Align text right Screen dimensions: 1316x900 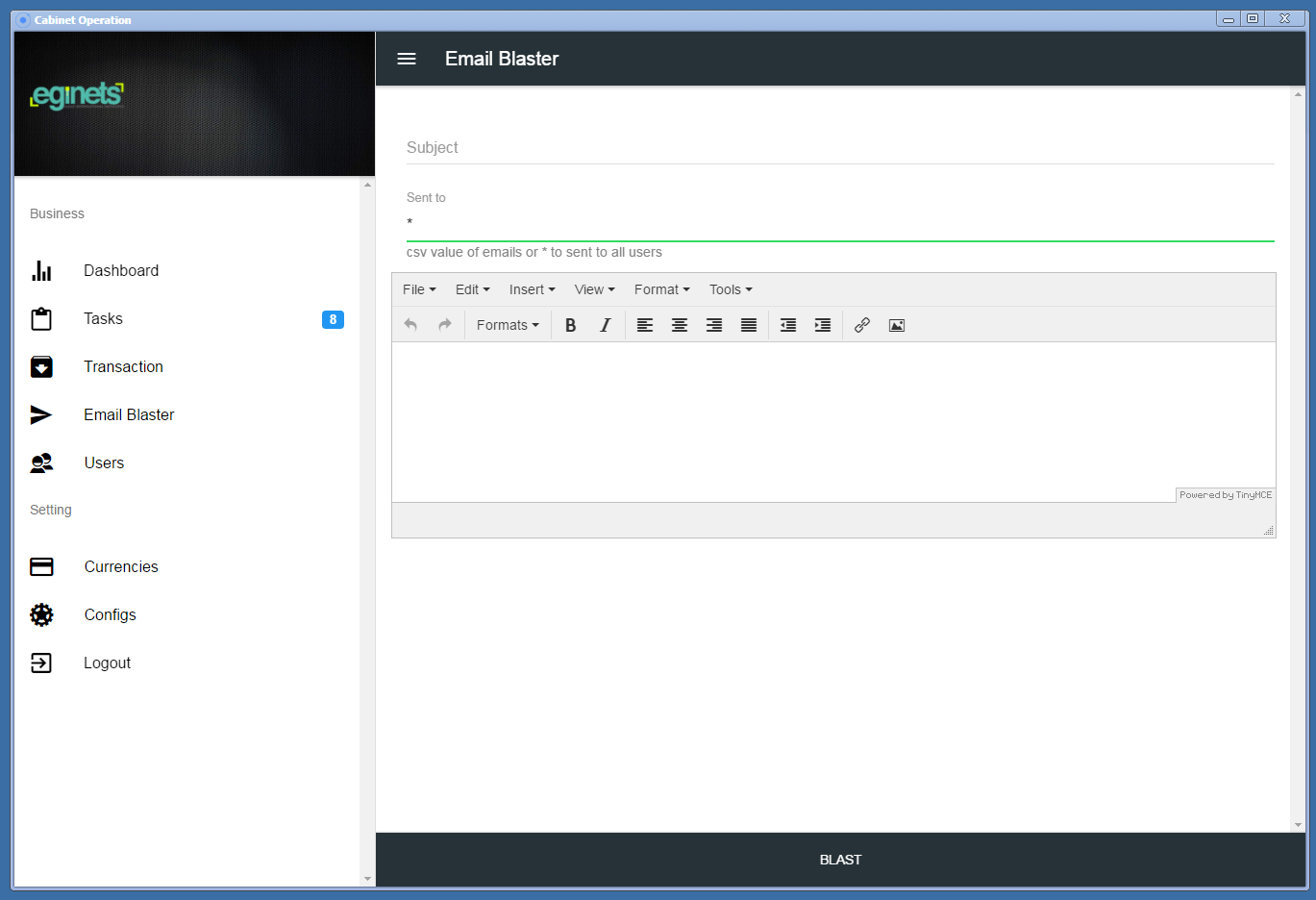coord(714,325)
